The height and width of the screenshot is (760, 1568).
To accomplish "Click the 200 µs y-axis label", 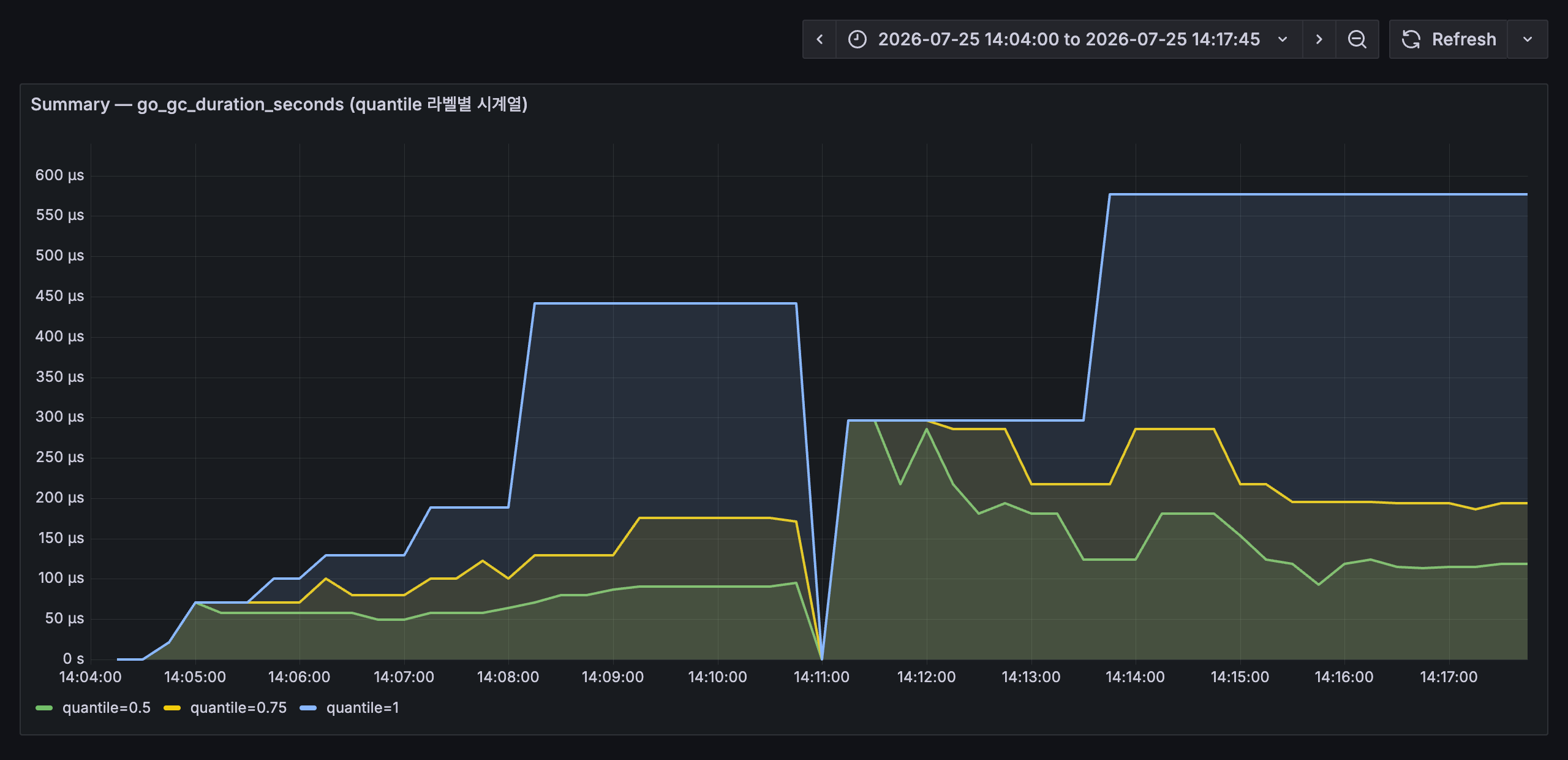I will tap(59, 498).
